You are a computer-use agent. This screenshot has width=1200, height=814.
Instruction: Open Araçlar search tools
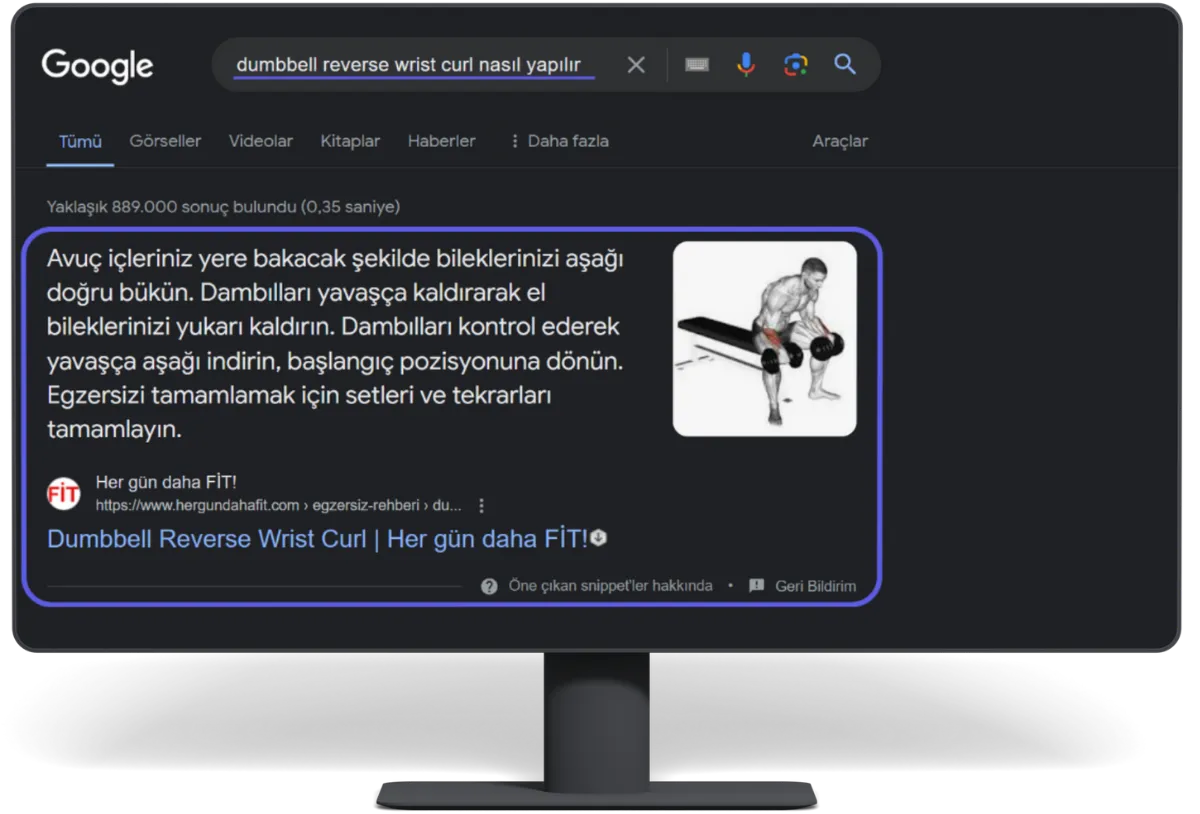840,141
